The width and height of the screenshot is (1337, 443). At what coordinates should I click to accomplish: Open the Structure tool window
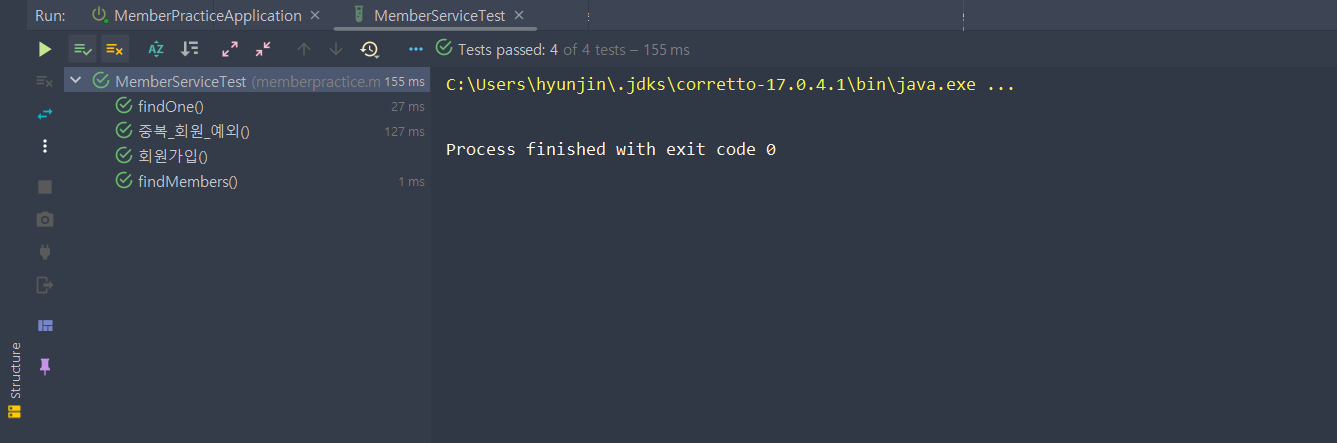14,380
